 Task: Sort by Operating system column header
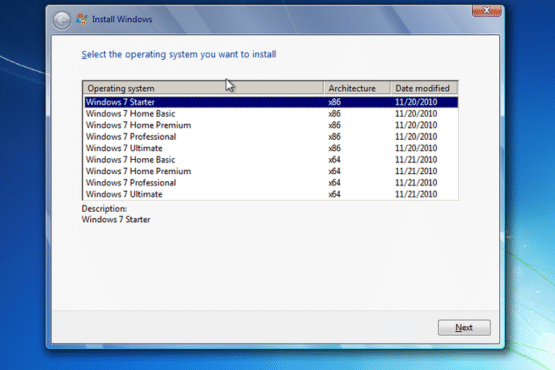click(x=203, y=88)
